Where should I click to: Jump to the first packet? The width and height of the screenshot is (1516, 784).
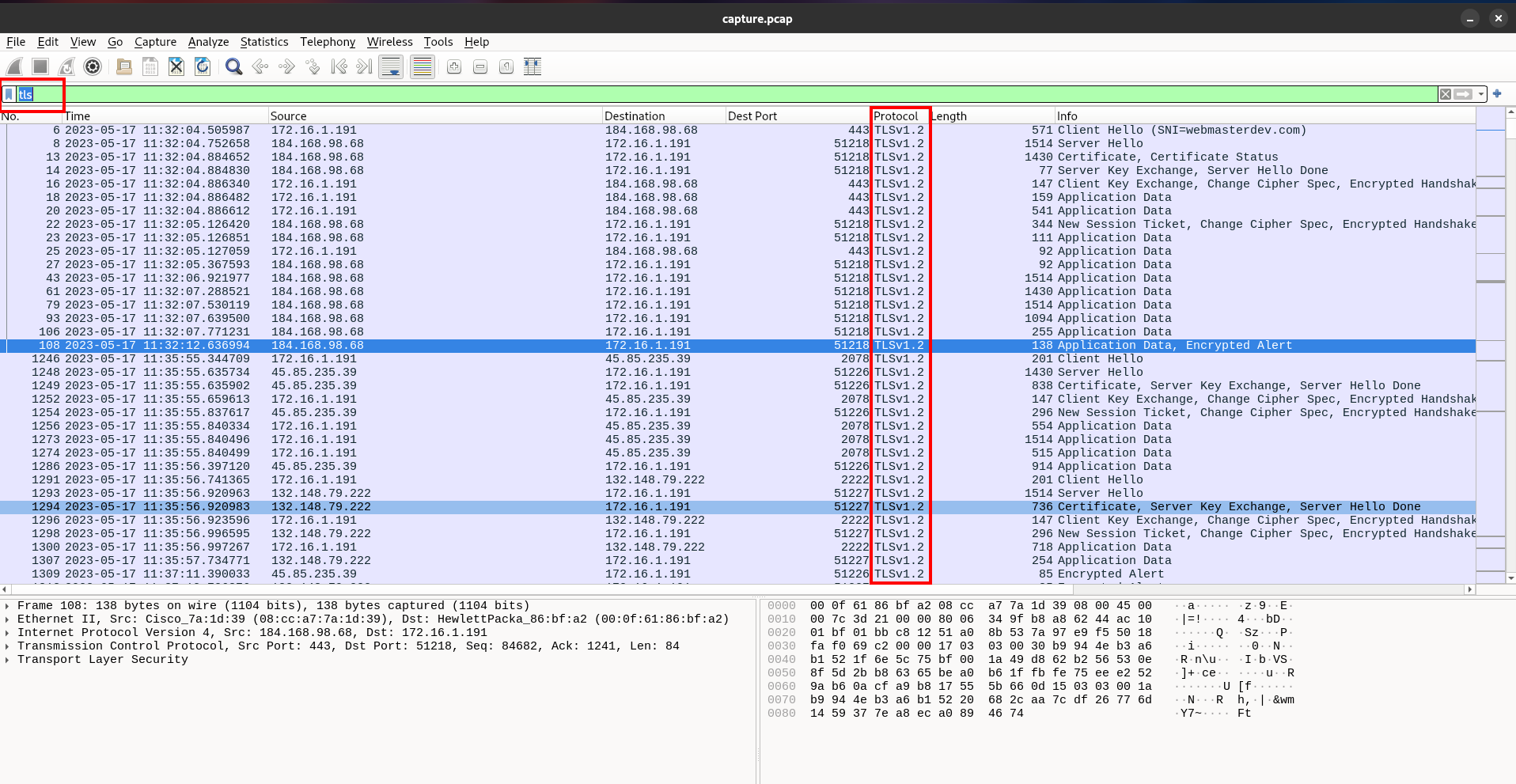click(339, 67)
